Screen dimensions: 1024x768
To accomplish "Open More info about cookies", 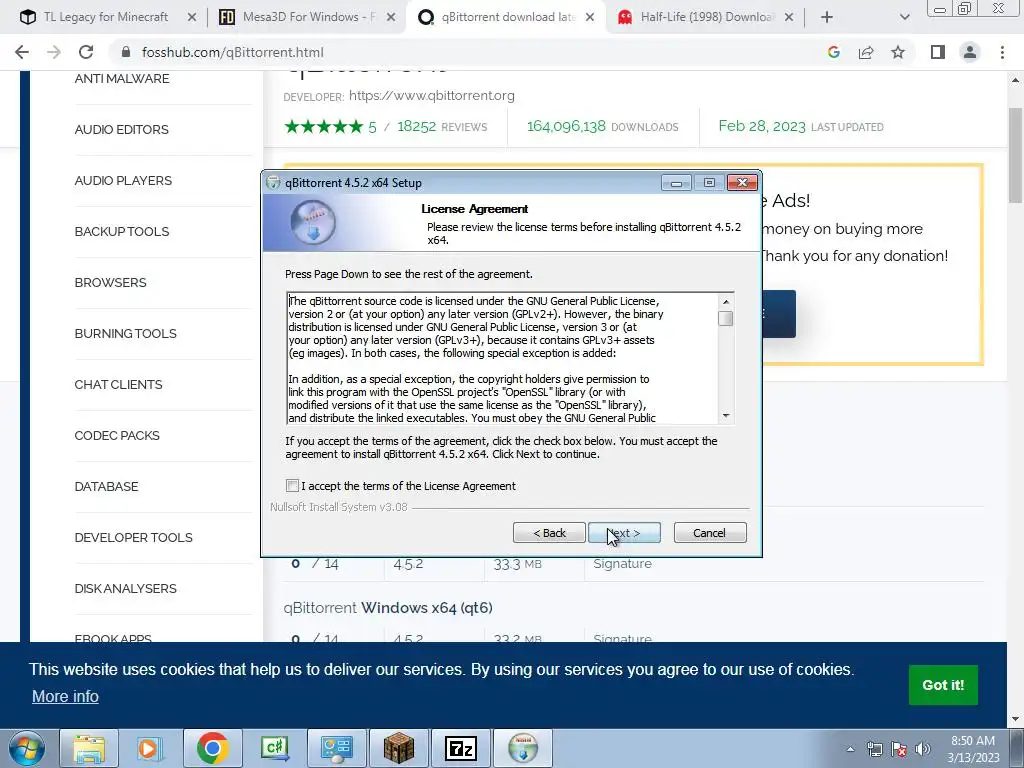I will 65,696.
